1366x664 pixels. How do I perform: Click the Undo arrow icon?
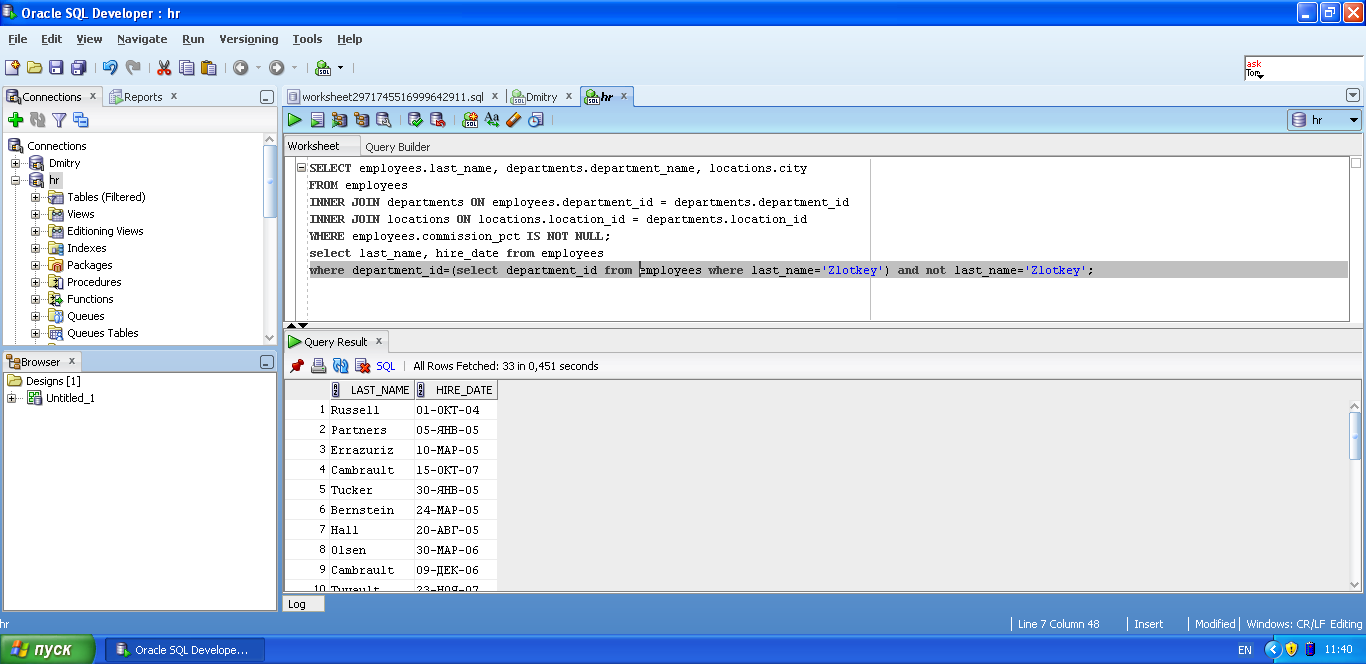(x=110, y=68)
